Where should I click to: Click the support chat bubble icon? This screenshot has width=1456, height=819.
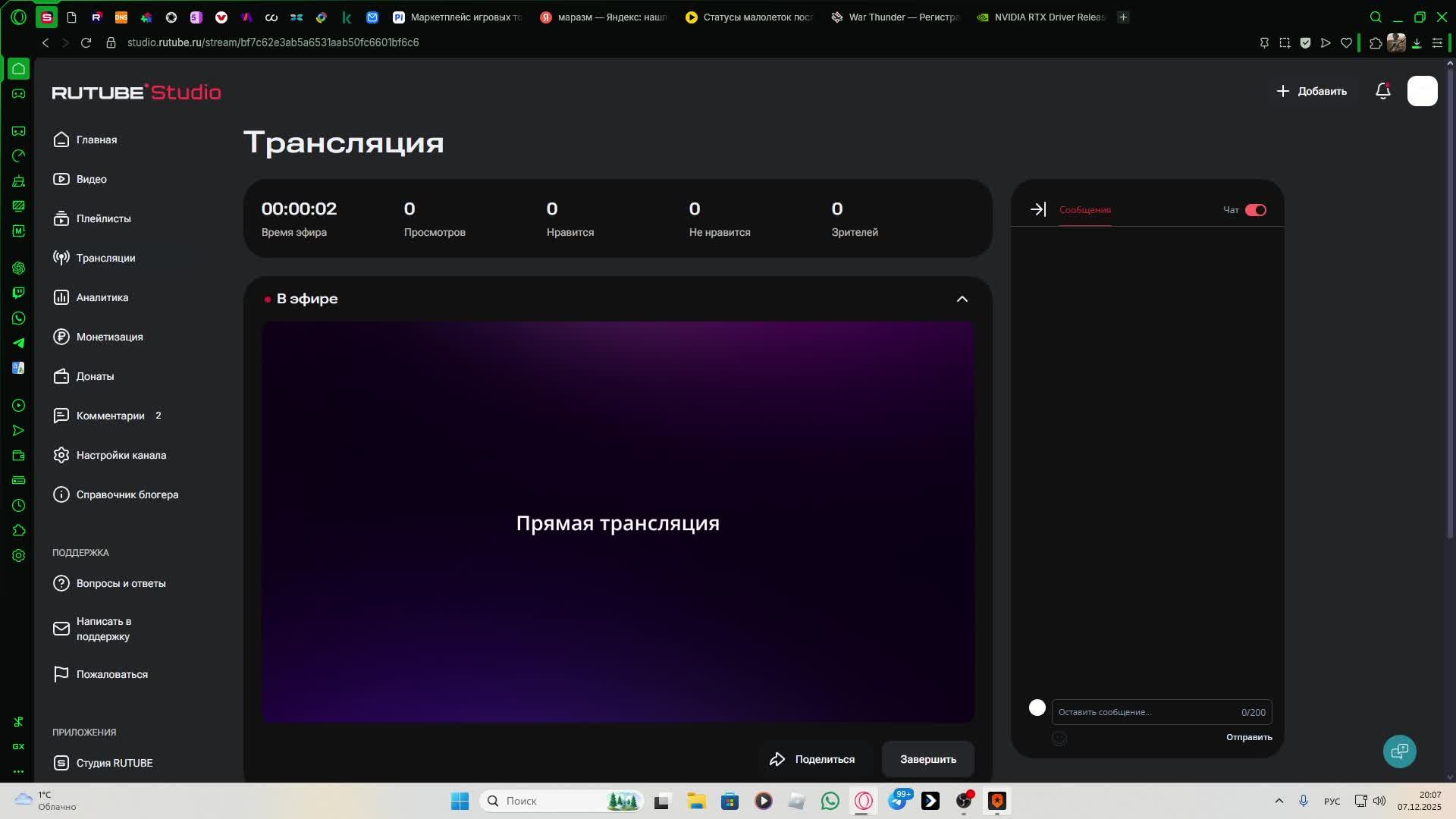click(1399, 751)
